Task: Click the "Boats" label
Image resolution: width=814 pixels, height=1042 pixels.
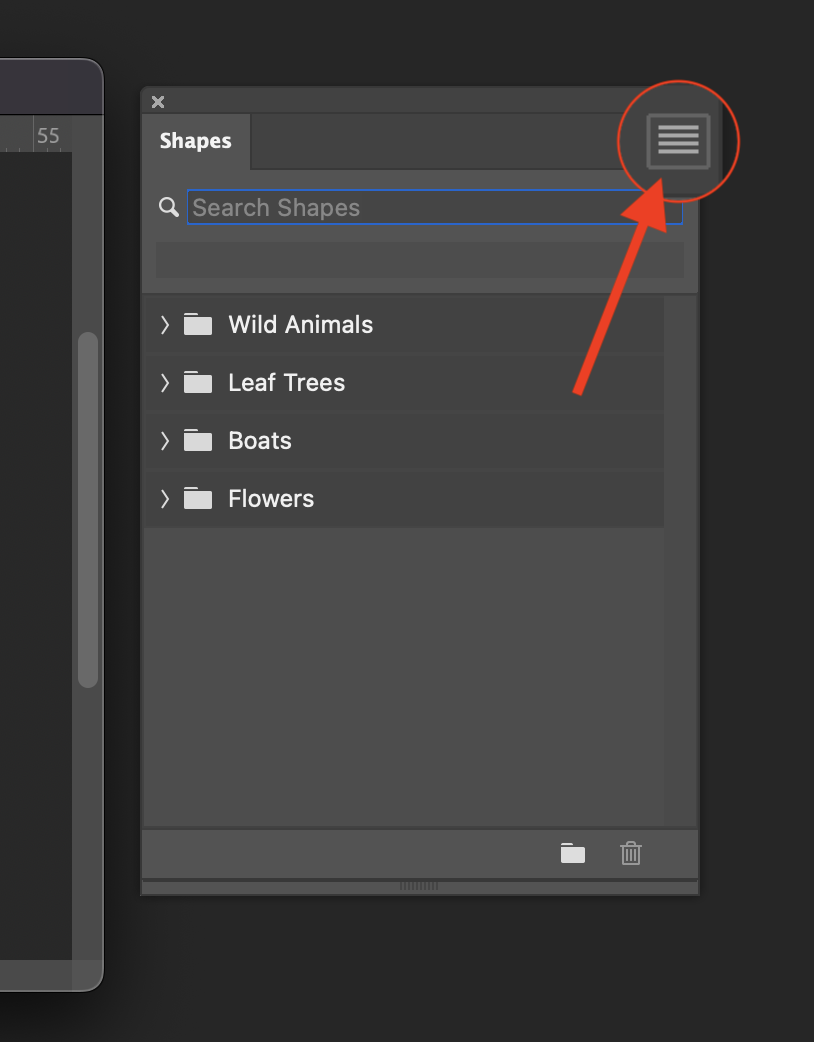Action: coord(260,441)
